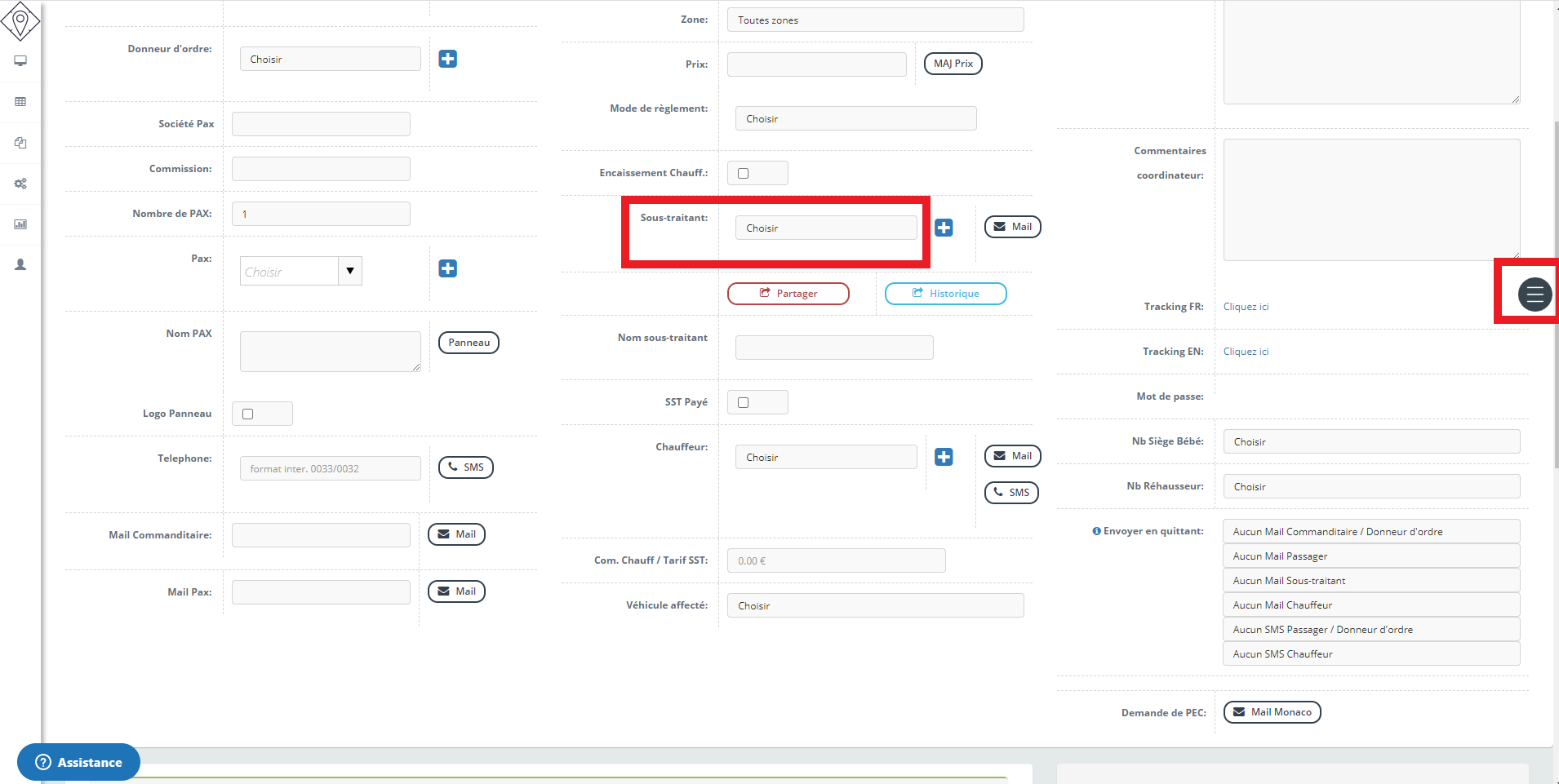This screenshot has width=1559, height=784.
Task: Toggle the Encaissement Chauff. checkbox
Action: click(x=743, y=173)
